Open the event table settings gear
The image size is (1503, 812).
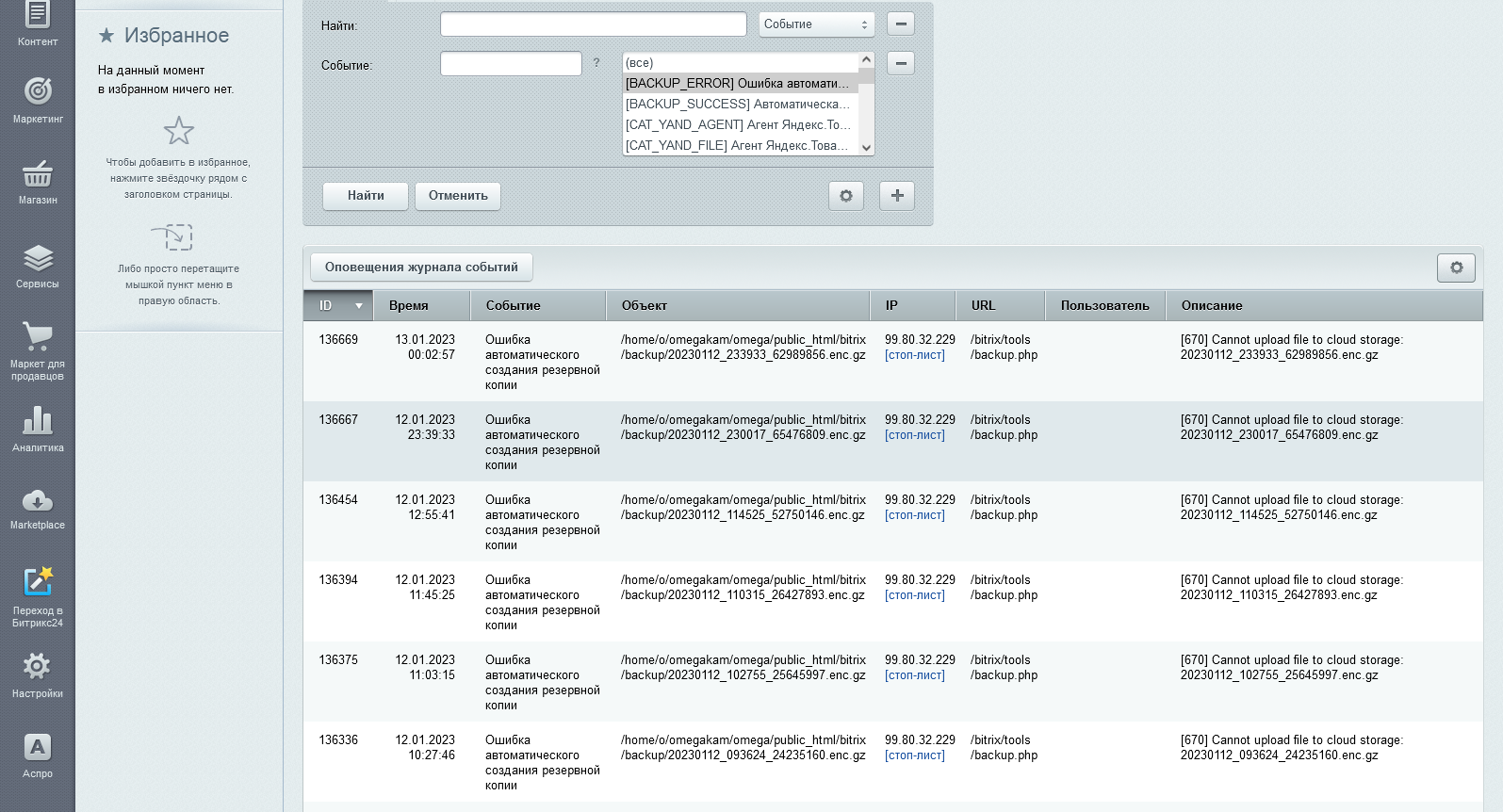tap(1456, 268)
